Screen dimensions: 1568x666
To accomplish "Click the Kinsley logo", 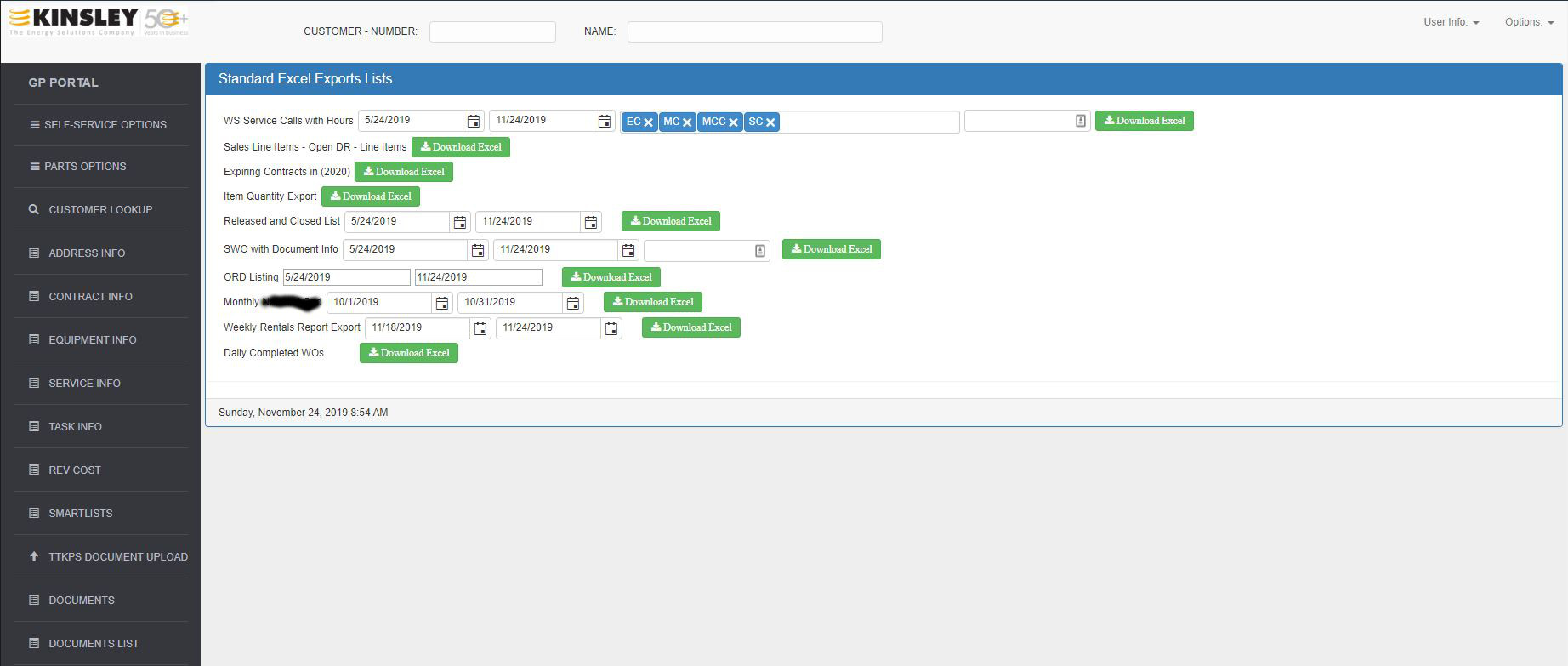I will point(98,21).
